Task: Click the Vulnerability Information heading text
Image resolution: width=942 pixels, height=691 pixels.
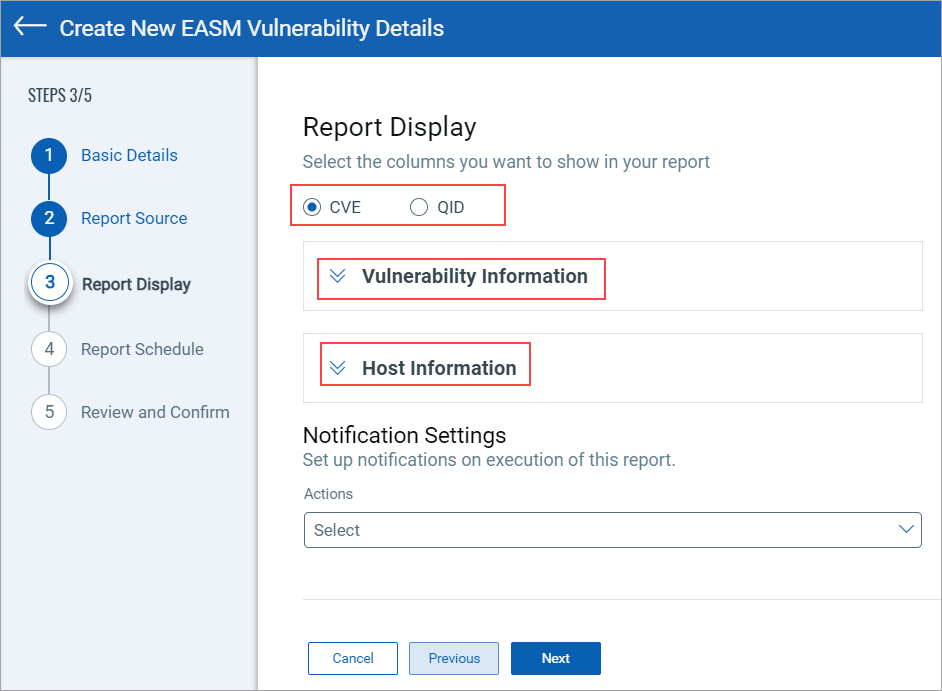Action: pos(475,276)
